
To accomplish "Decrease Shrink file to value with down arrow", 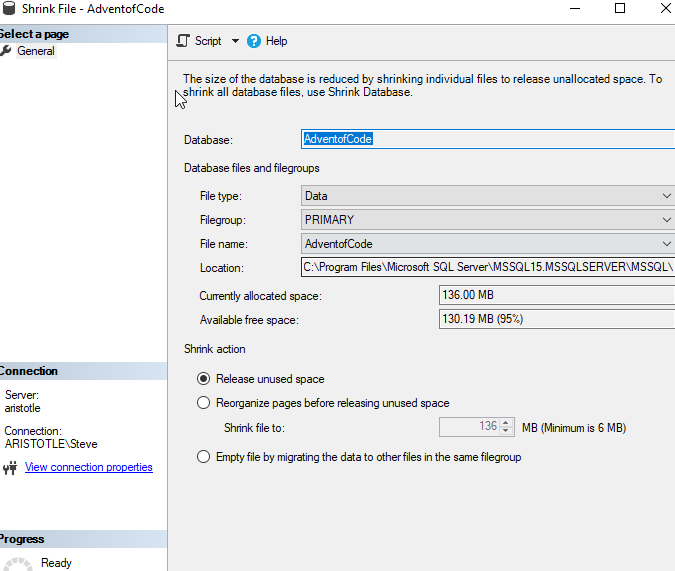I will [x=506, y=431].
